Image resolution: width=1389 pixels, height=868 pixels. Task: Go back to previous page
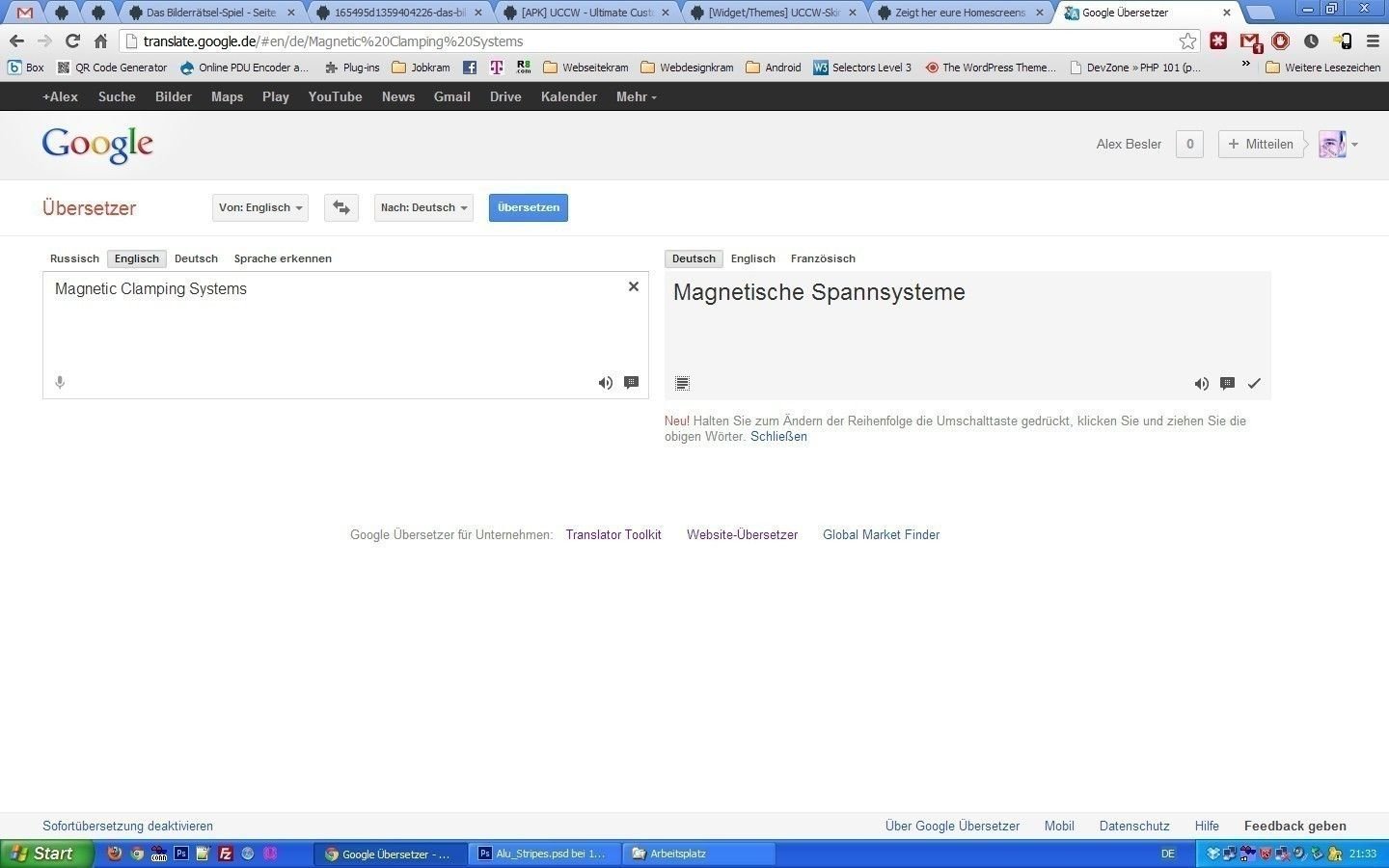tap(16, 41)
